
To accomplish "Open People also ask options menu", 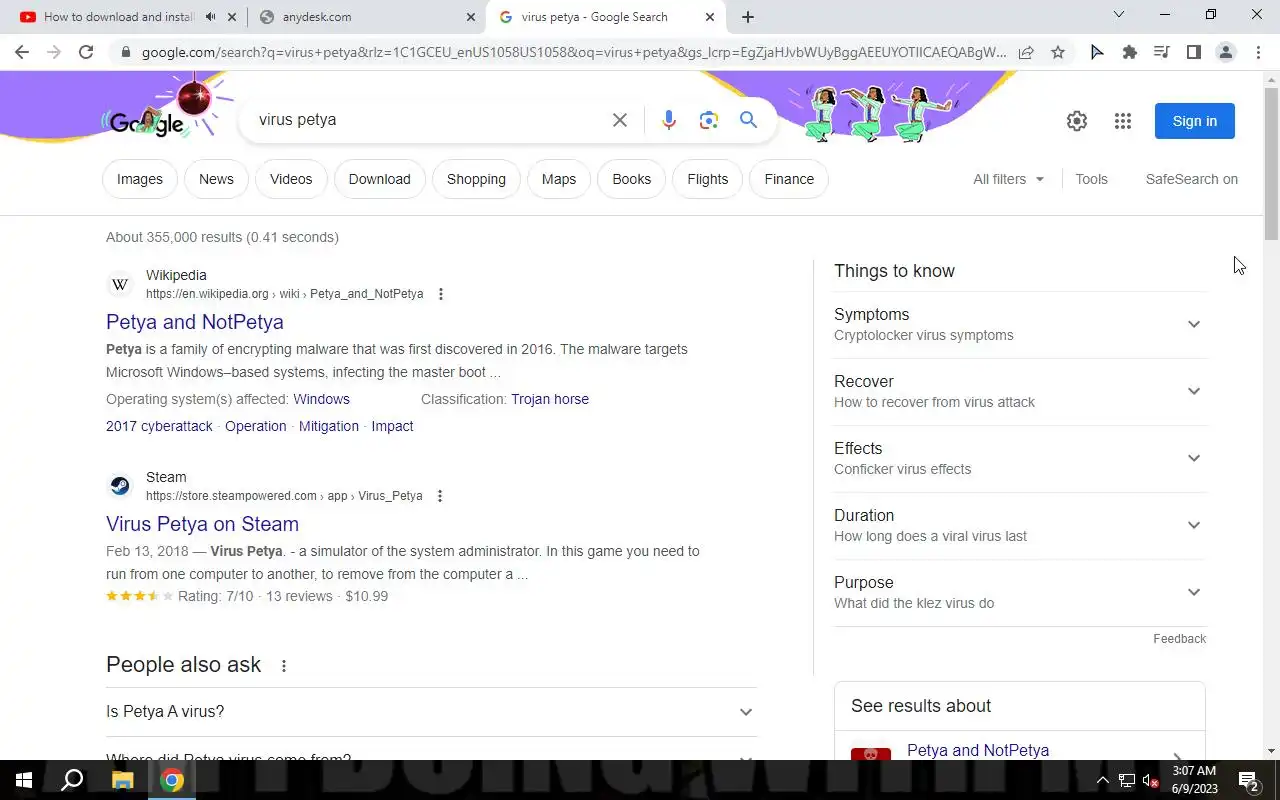I will click(x=284, y=666).
